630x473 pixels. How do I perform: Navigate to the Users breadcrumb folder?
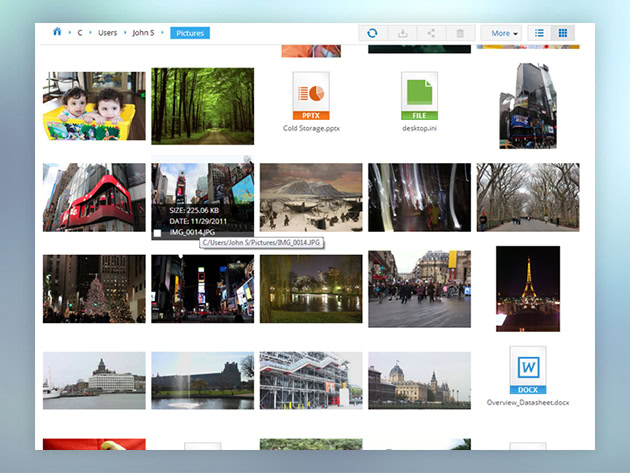click(107, 33)
